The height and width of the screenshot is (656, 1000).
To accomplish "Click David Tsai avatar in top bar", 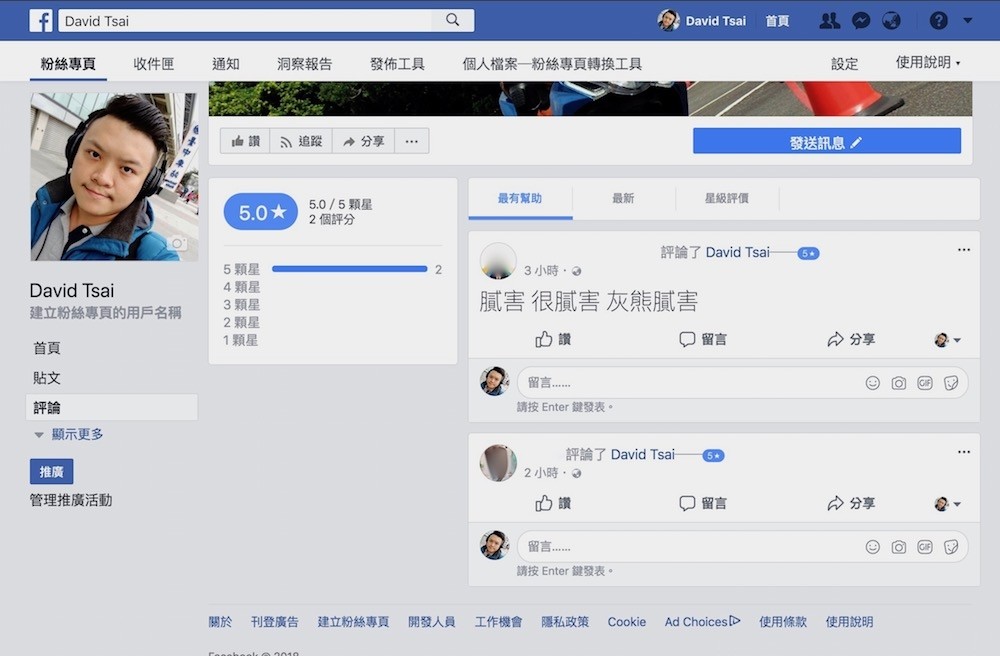I will [x=668, y=20].
